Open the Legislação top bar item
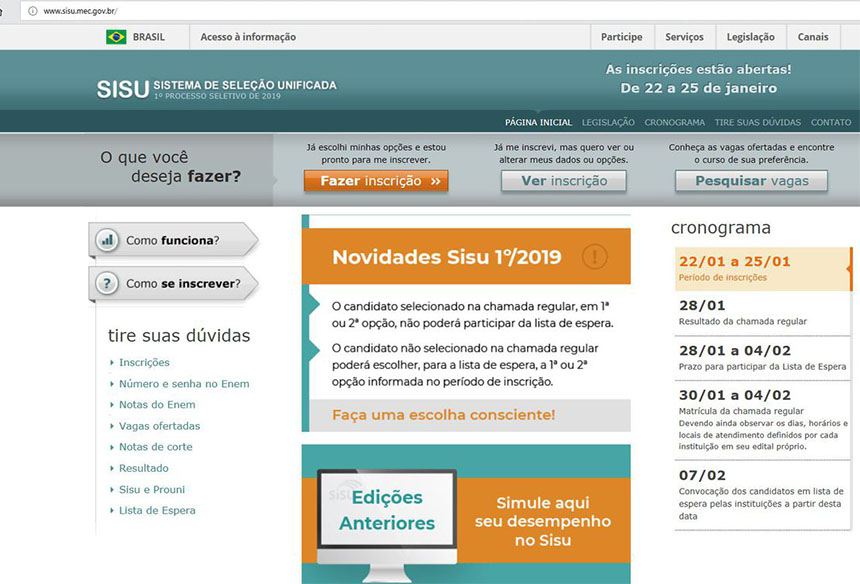The width and height of the screenshot is (860, 584). tap(750, 37)
